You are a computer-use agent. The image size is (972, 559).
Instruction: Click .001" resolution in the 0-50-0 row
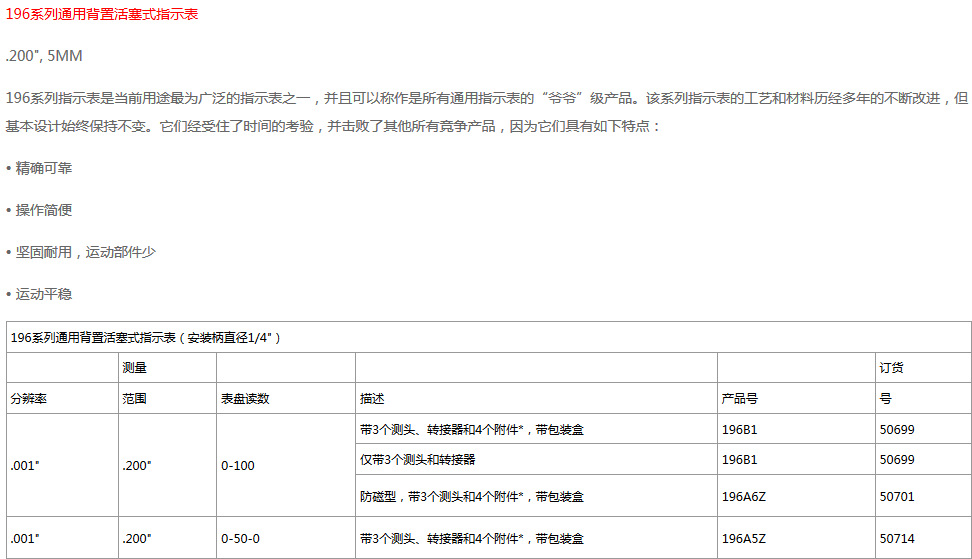click(x=25, y=539)
